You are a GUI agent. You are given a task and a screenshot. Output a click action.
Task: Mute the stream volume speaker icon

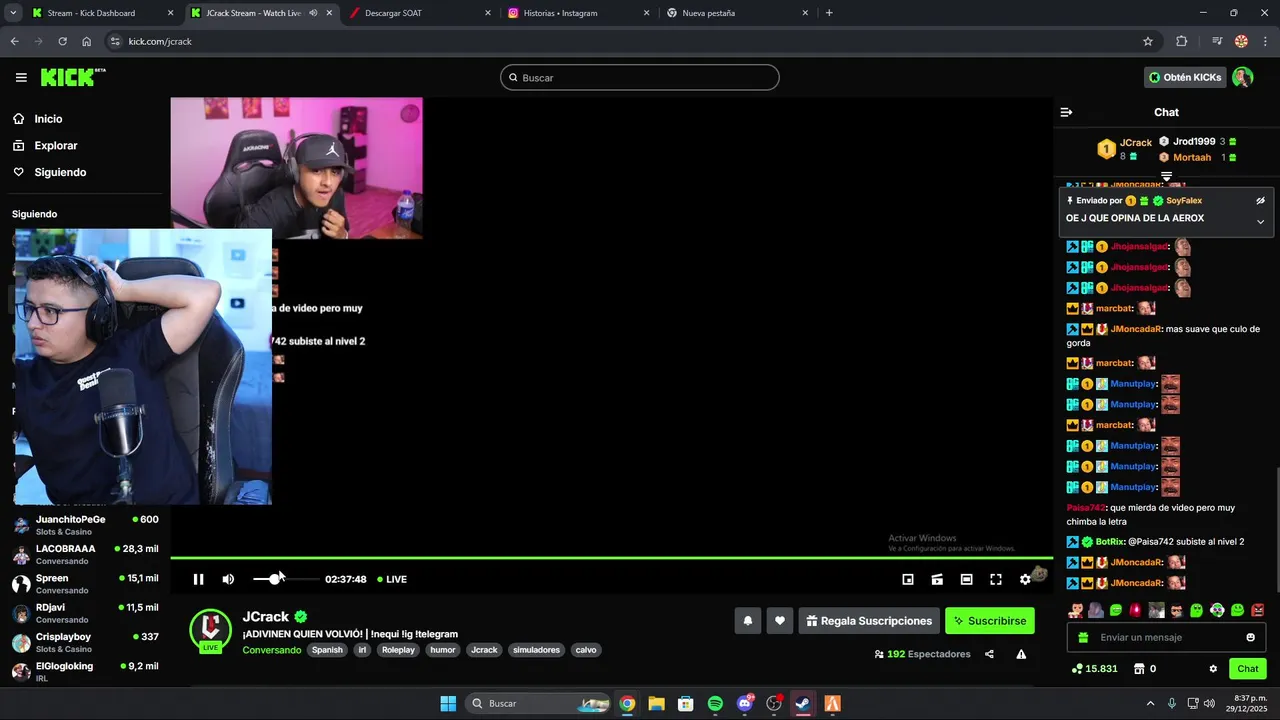228,579
